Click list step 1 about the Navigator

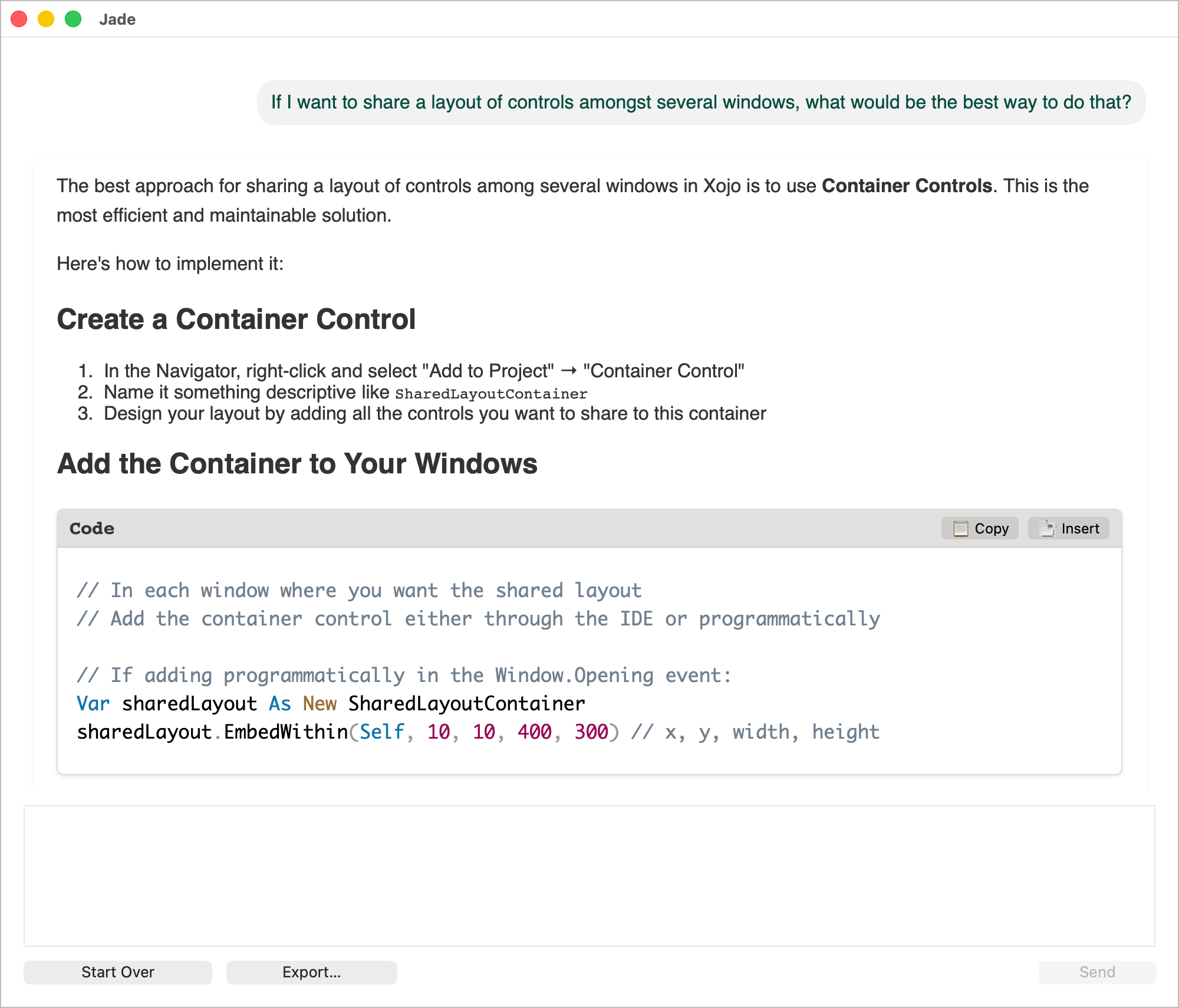[x=423, y=371]
